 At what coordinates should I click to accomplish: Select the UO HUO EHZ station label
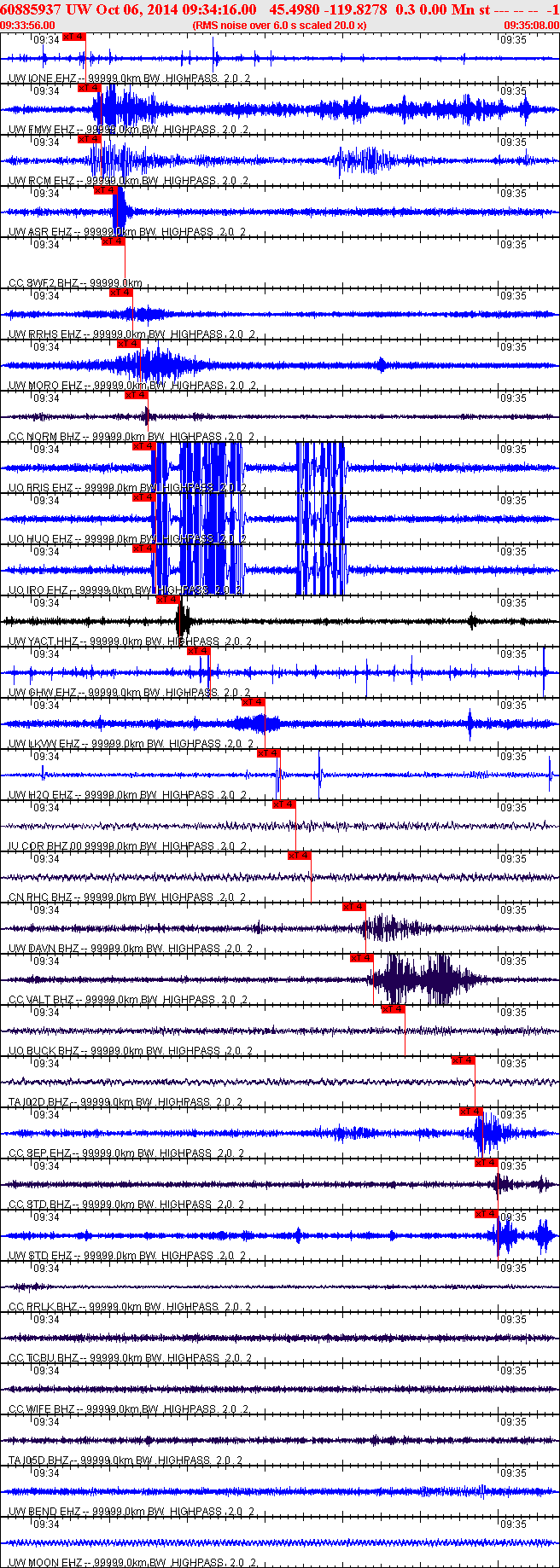click(42, 539)
